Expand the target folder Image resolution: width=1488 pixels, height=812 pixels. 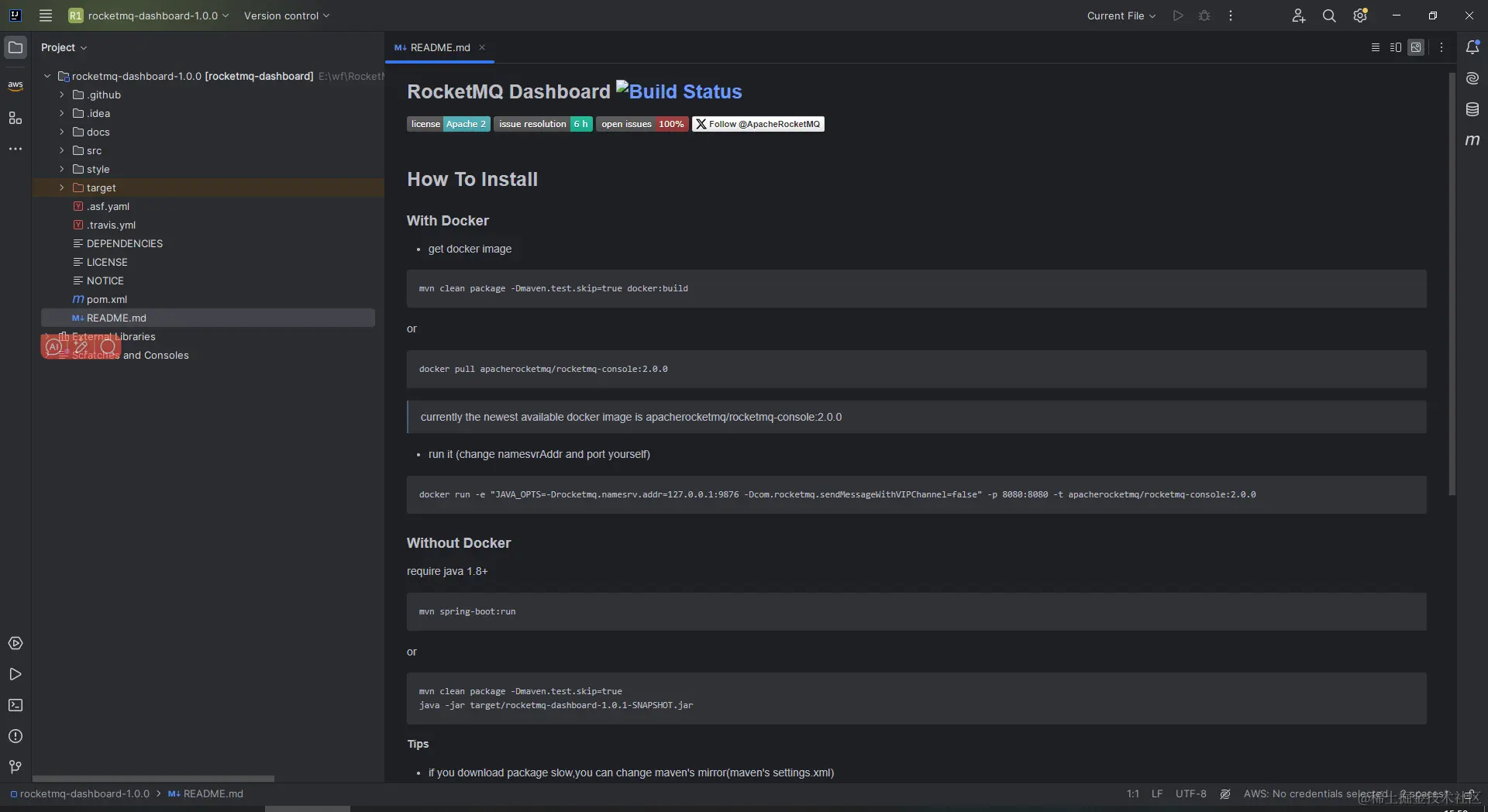tap(62, 188)
